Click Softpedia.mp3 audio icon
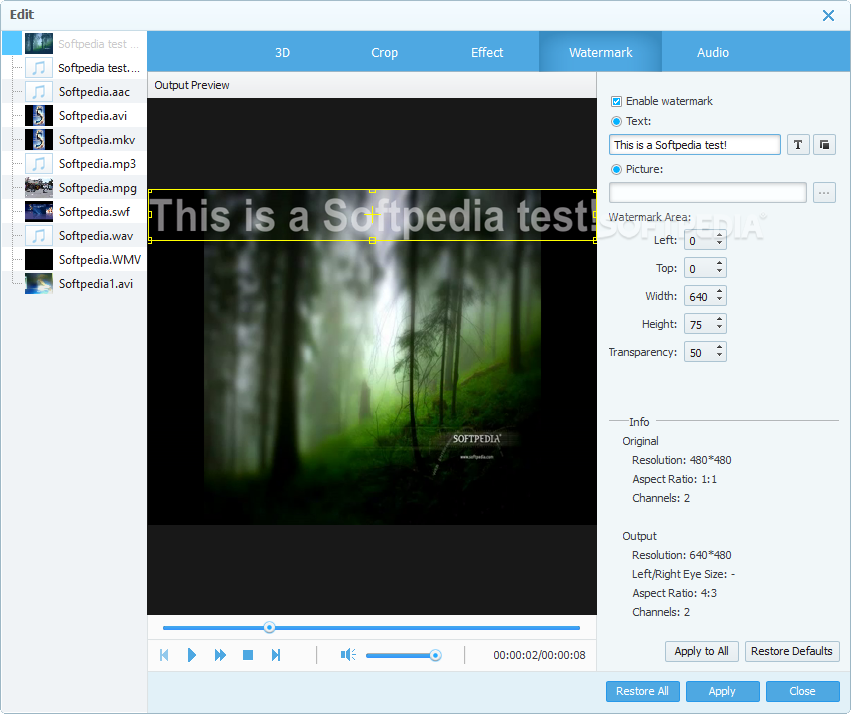Viewport: 851px width, 714px height. pyautogui.click(x=39, y=163)
